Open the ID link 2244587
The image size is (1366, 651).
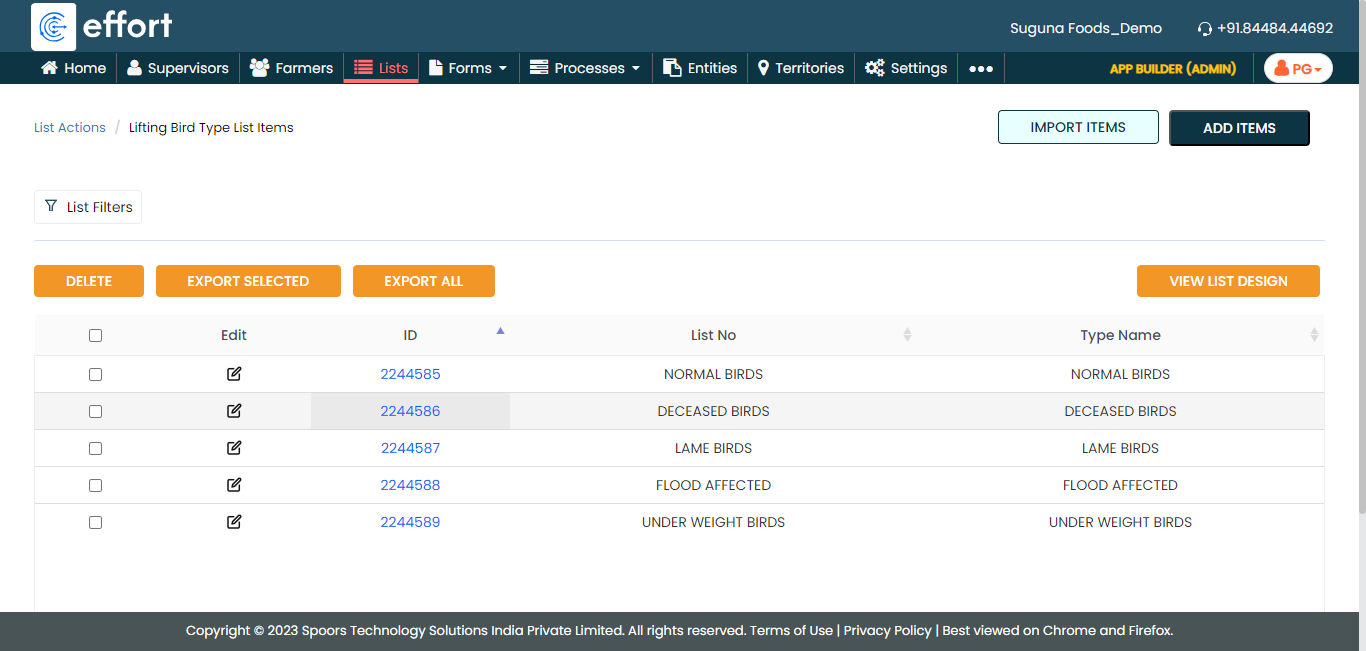pyautogui.click(x=410, y=448)
